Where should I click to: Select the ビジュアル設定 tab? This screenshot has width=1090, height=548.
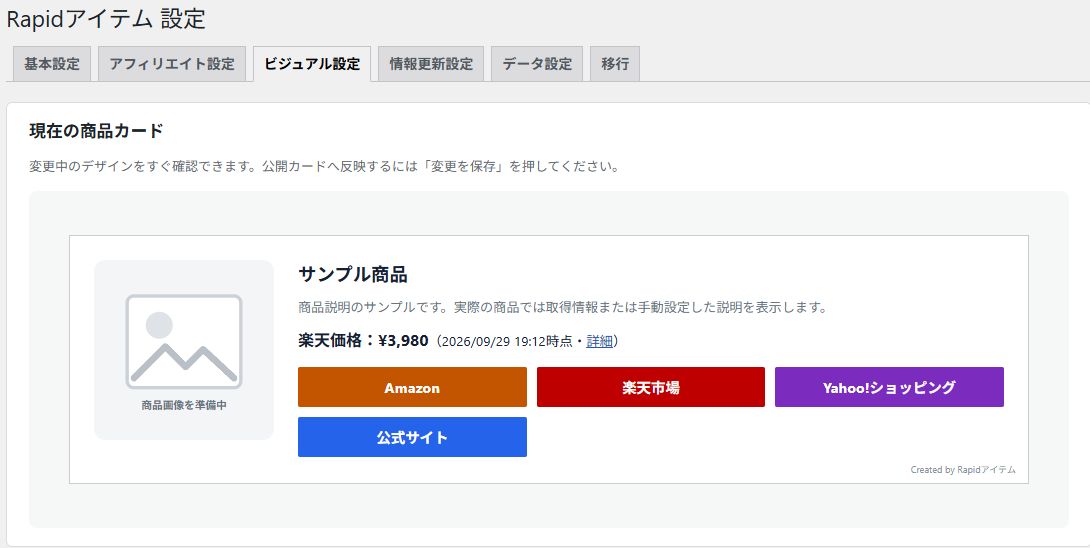coord(312,64)
